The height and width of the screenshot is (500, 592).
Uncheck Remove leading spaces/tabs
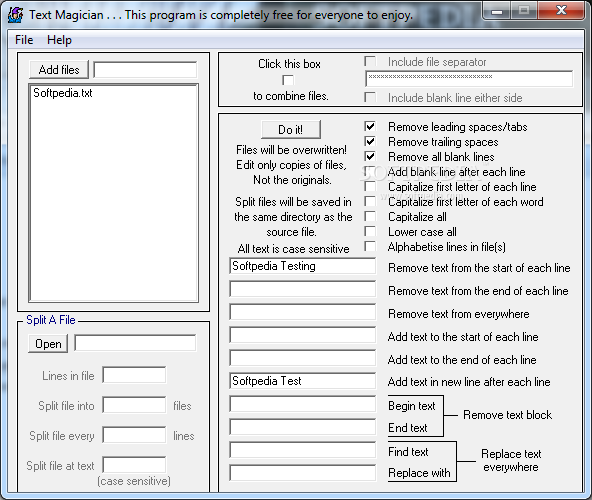point(370,127)
